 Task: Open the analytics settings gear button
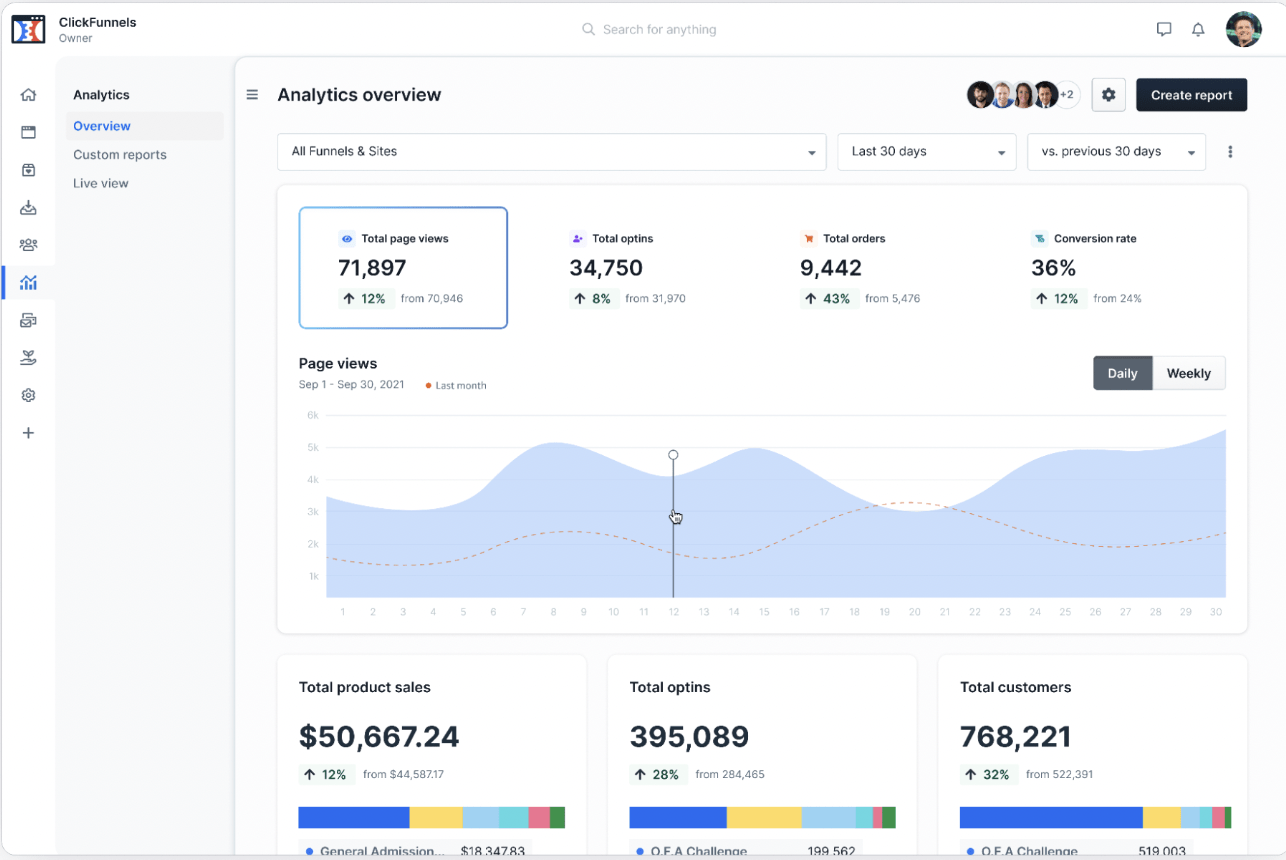[1108, 95]
